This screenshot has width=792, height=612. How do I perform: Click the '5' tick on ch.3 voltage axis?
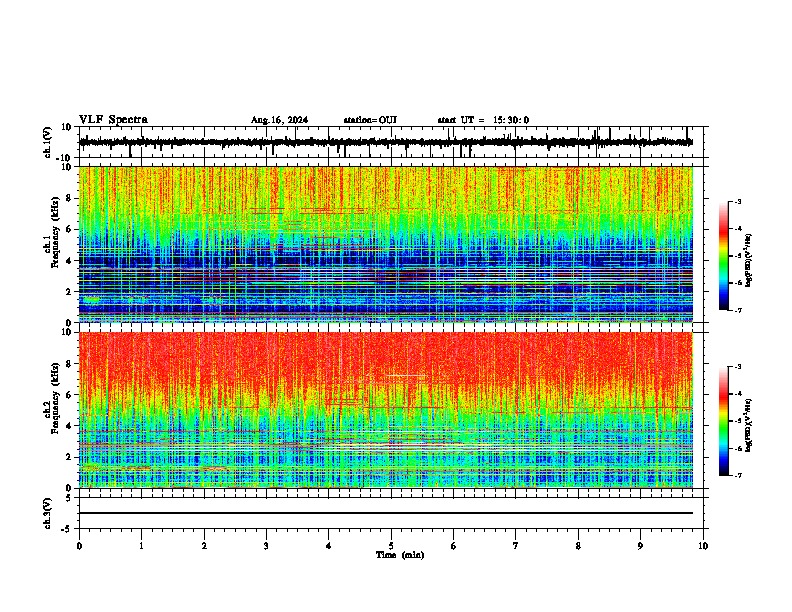[70, 498]
